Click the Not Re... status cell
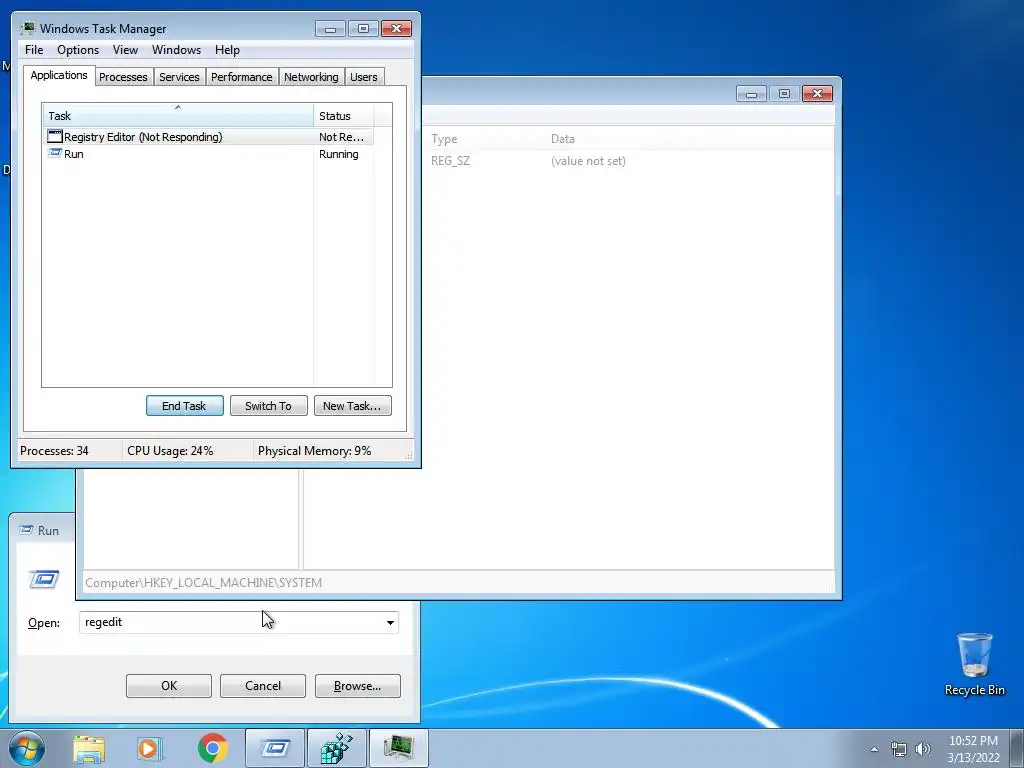 point(342,136)
